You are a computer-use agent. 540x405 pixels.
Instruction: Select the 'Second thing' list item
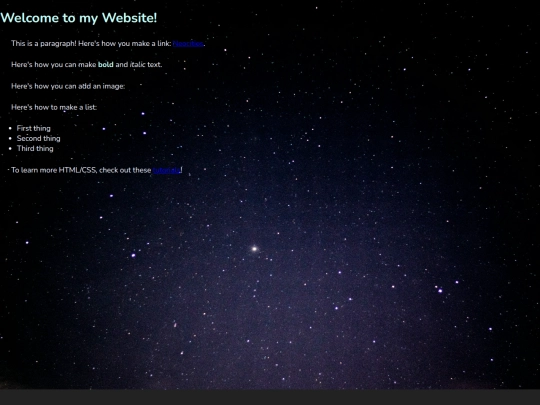tap(39, 138)
